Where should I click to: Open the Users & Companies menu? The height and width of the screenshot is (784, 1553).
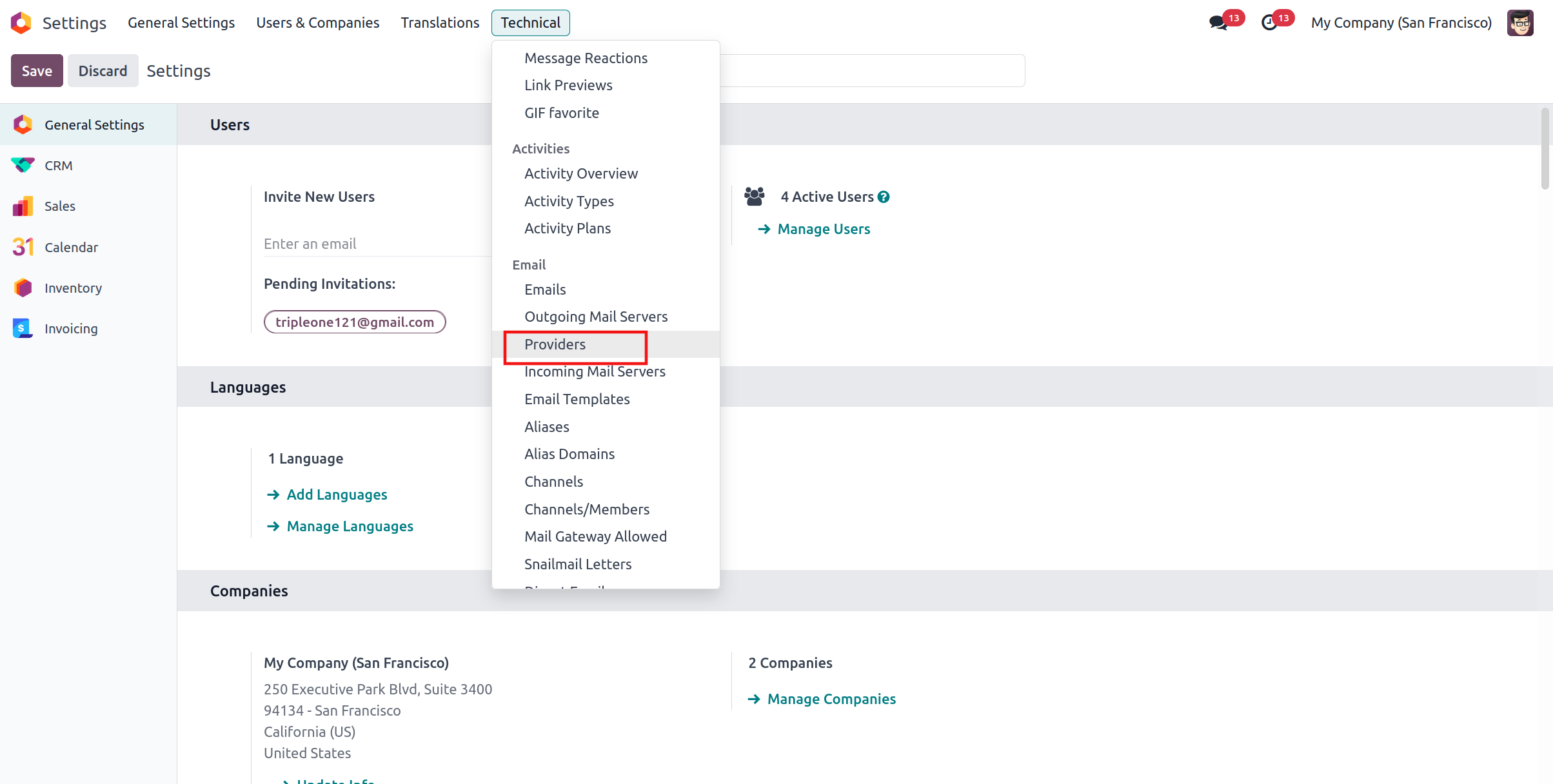317,23
